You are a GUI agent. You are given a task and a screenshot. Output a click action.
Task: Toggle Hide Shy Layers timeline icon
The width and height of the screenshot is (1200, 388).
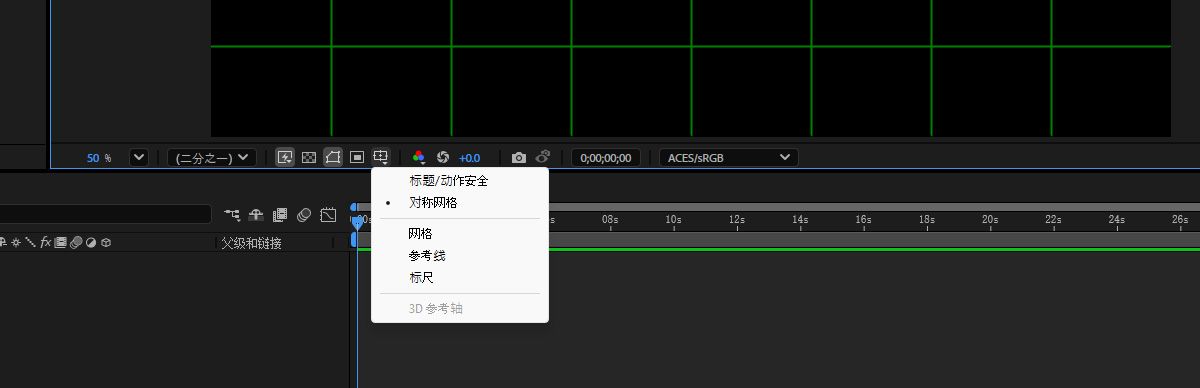pos(256,214)
